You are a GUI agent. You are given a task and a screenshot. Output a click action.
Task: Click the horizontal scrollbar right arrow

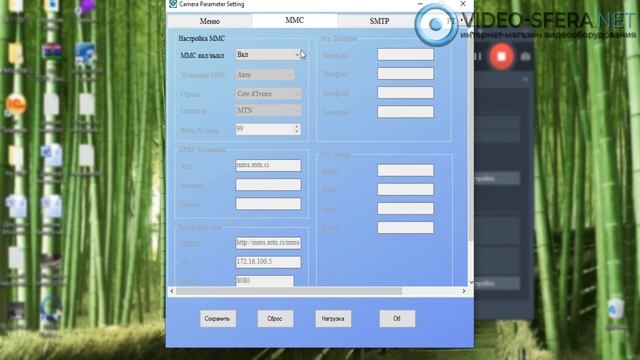click(x=464, y=291)
